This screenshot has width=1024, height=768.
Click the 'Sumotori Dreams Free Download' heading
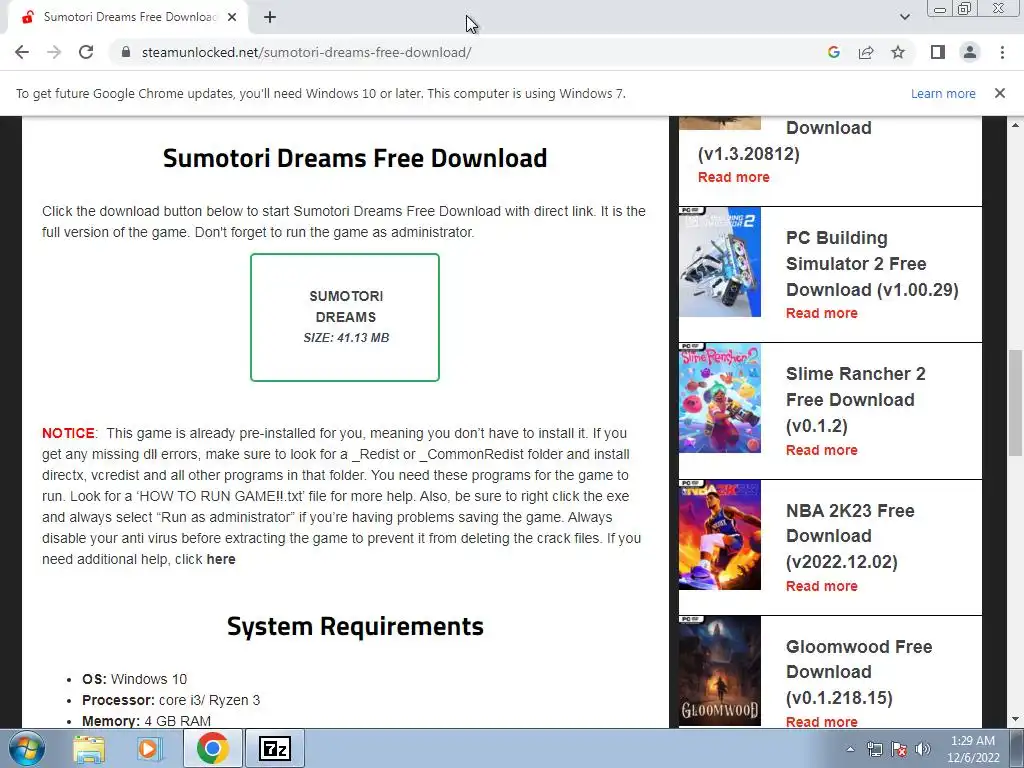[355, 159]
